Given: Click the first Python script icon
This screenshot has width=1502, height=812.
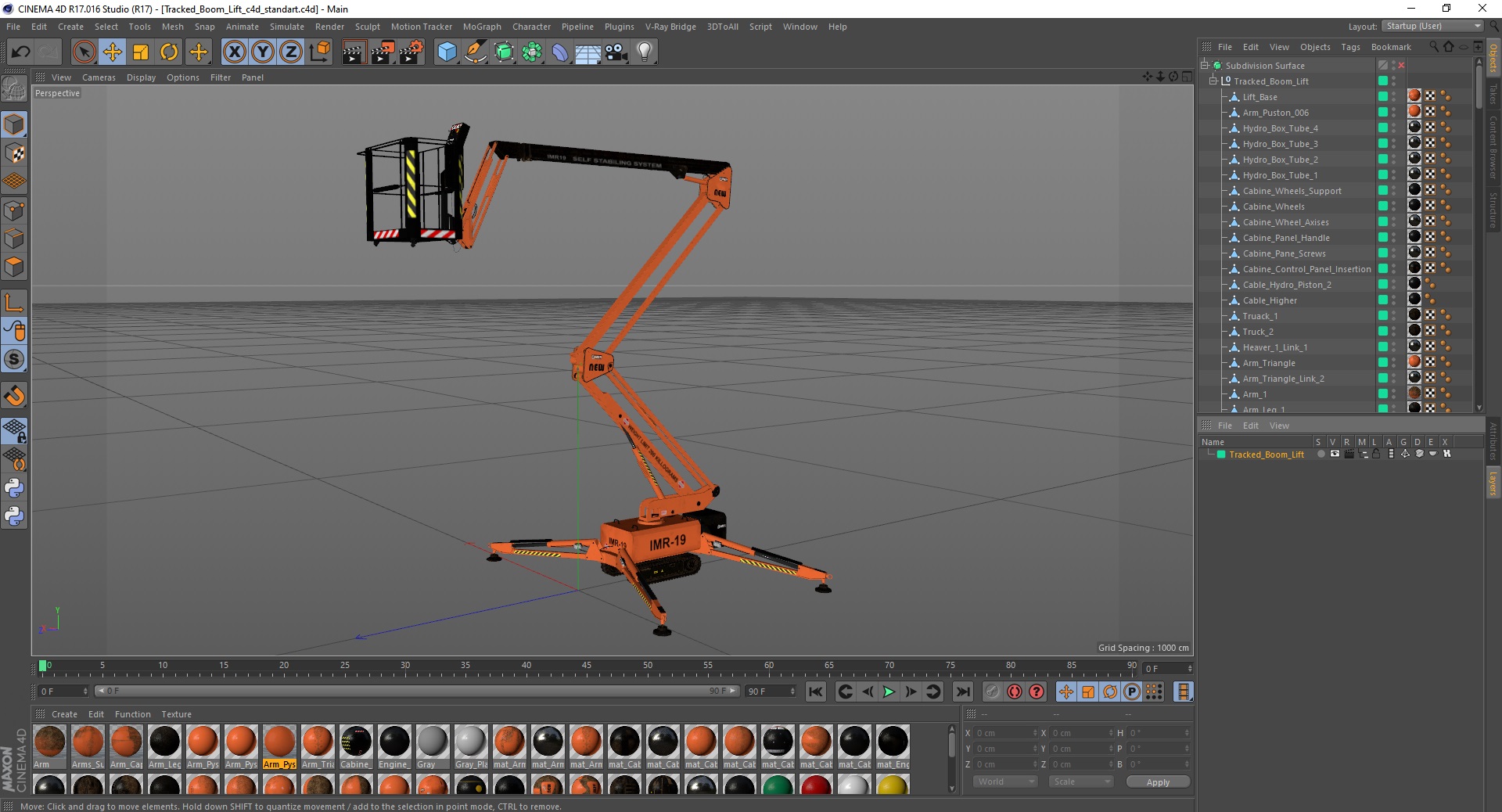Looking at the screenshot, I should tap(14, 488).
